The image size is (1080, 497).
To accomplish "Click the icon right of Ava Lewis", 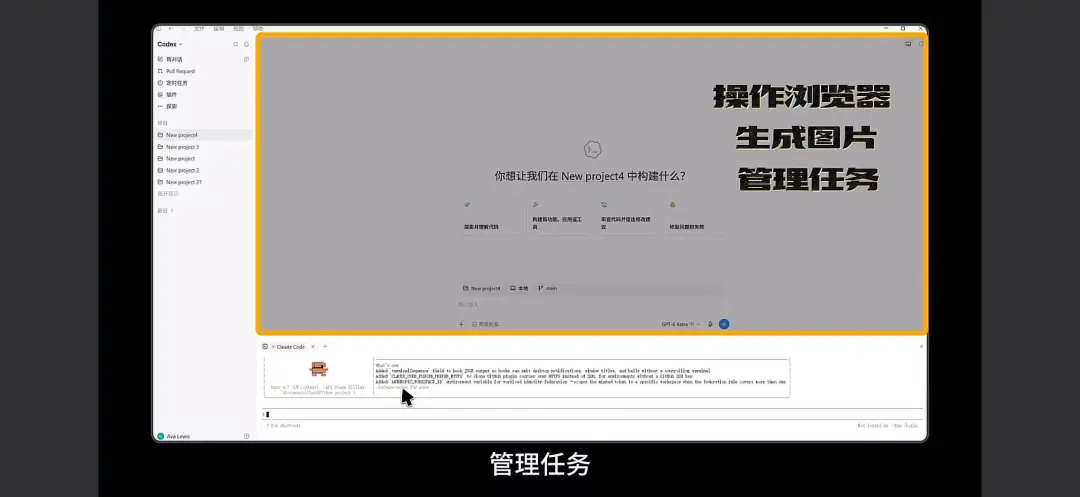I will (x=247, y=436).
